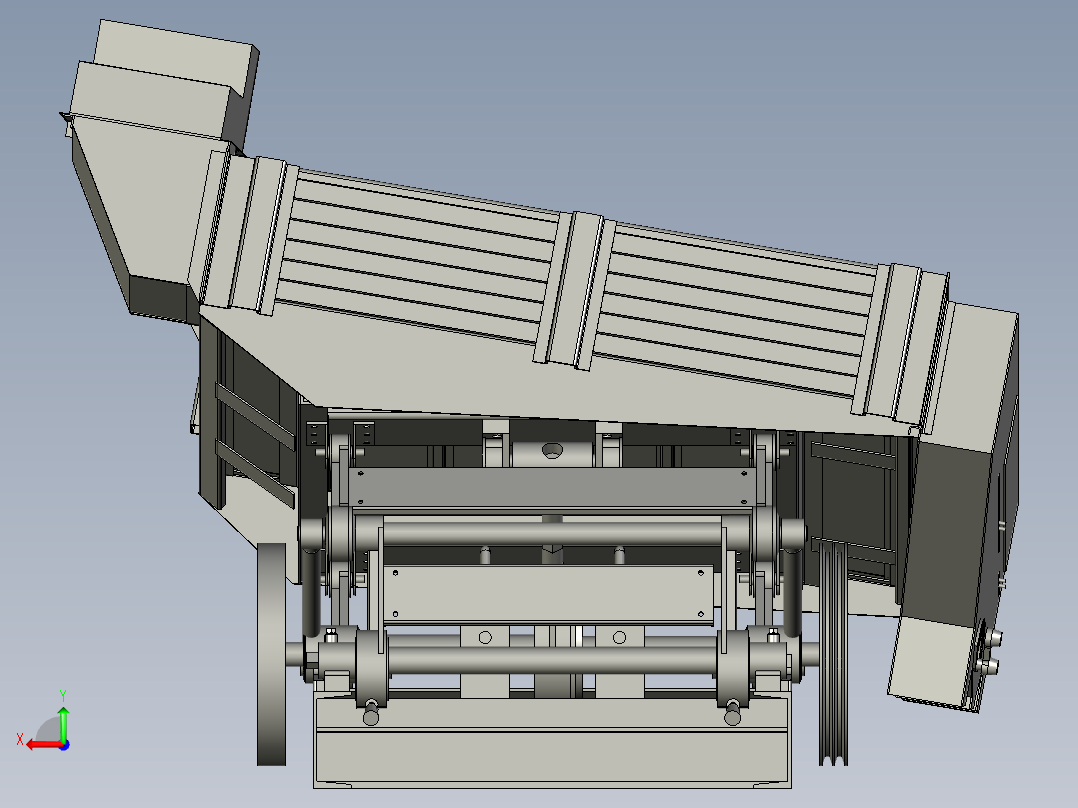The width and height of the screenshot is (1078, 808).
Task: Select the large flywheel on the left shaft end
Action: click(x=272, y=654)
